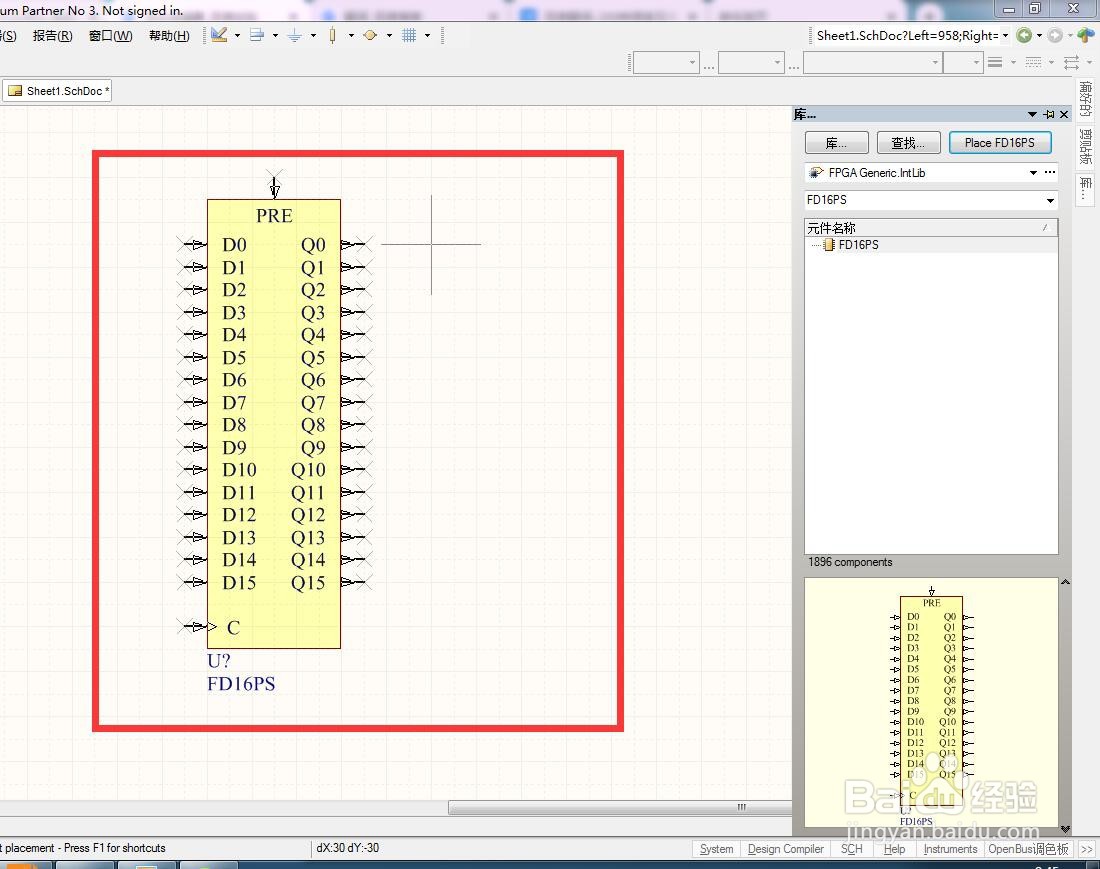Sort by 元件名称 column header
This screenshot has width=1100, height=869.
(931, 228)
